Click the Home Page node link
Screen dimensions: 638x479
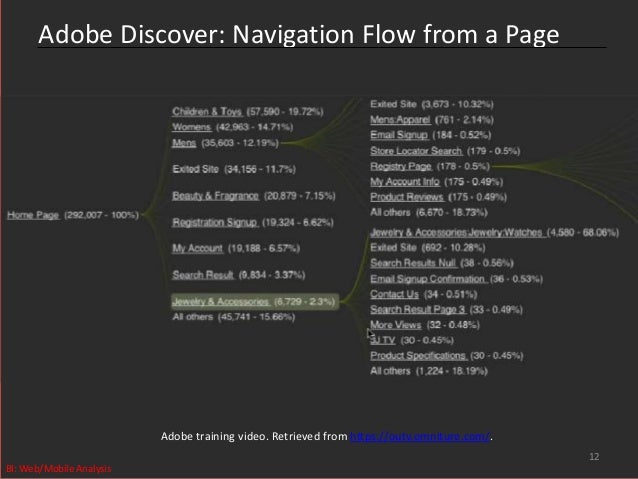[33, 215]
